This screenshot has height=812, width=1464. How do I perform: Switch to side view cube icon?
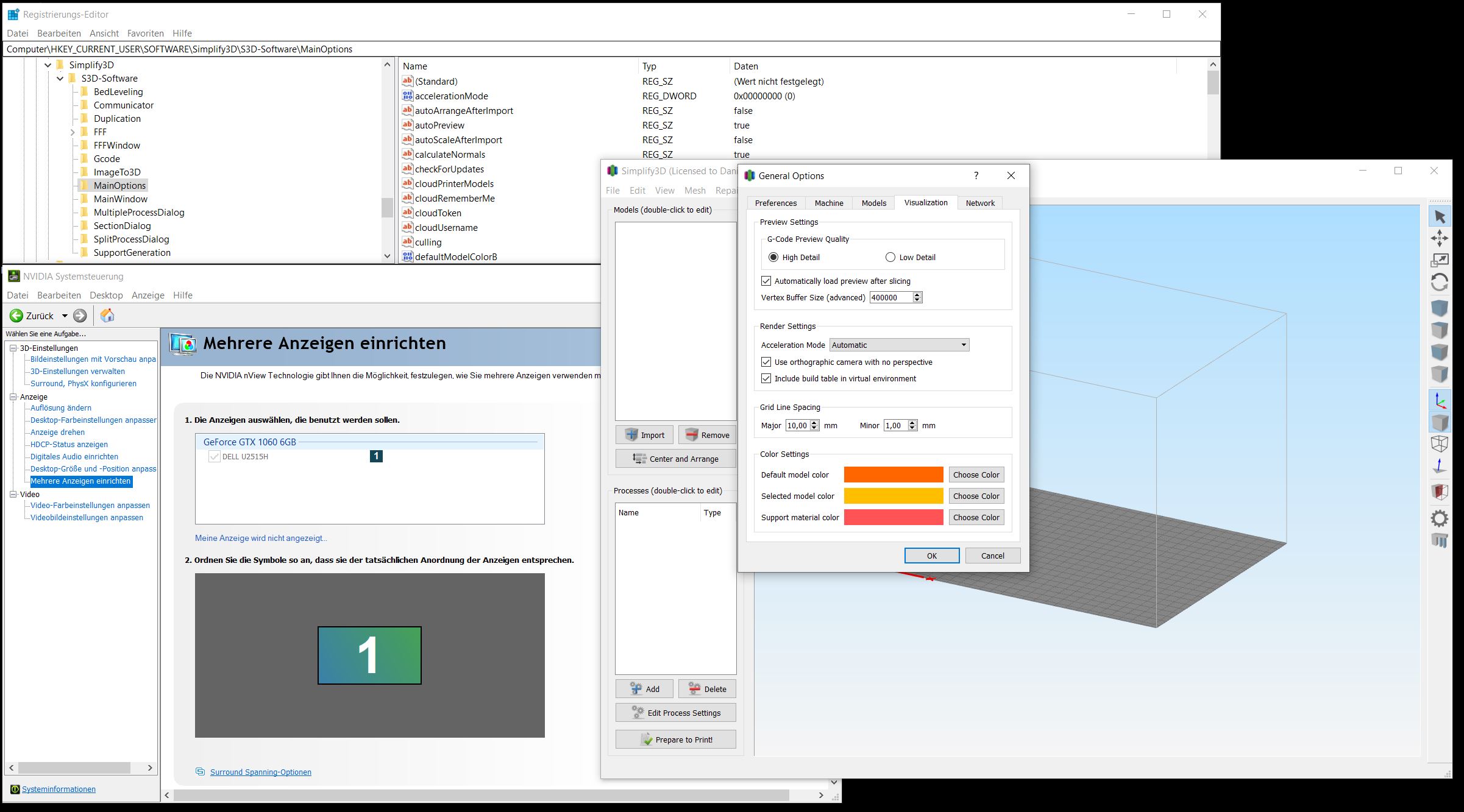pyautogui.click(x=1440, y=374)
